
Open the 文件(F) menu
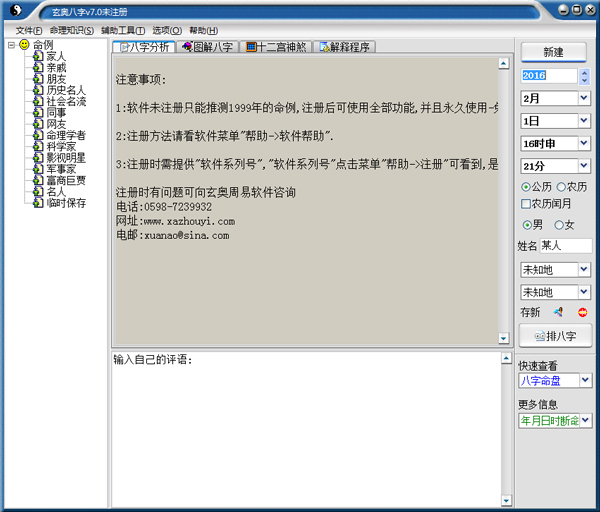[29, 31]
